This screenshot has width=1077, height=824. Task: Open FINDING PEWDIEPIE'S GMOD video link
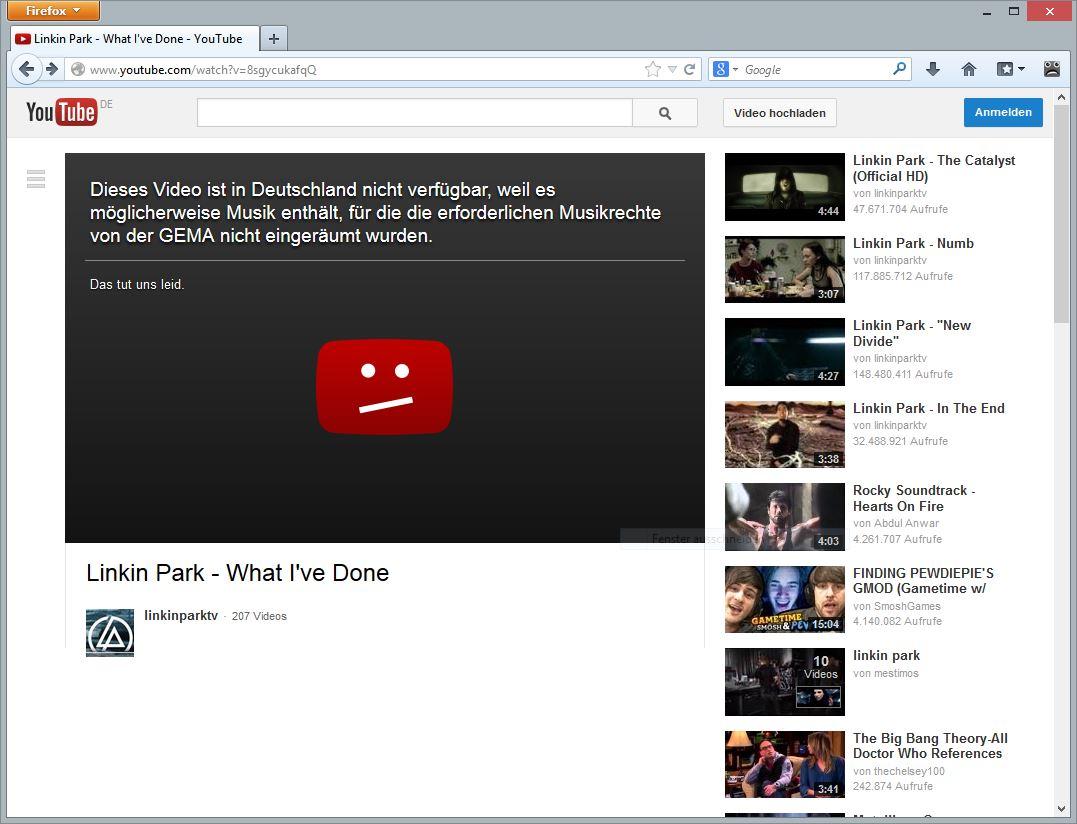923,581
